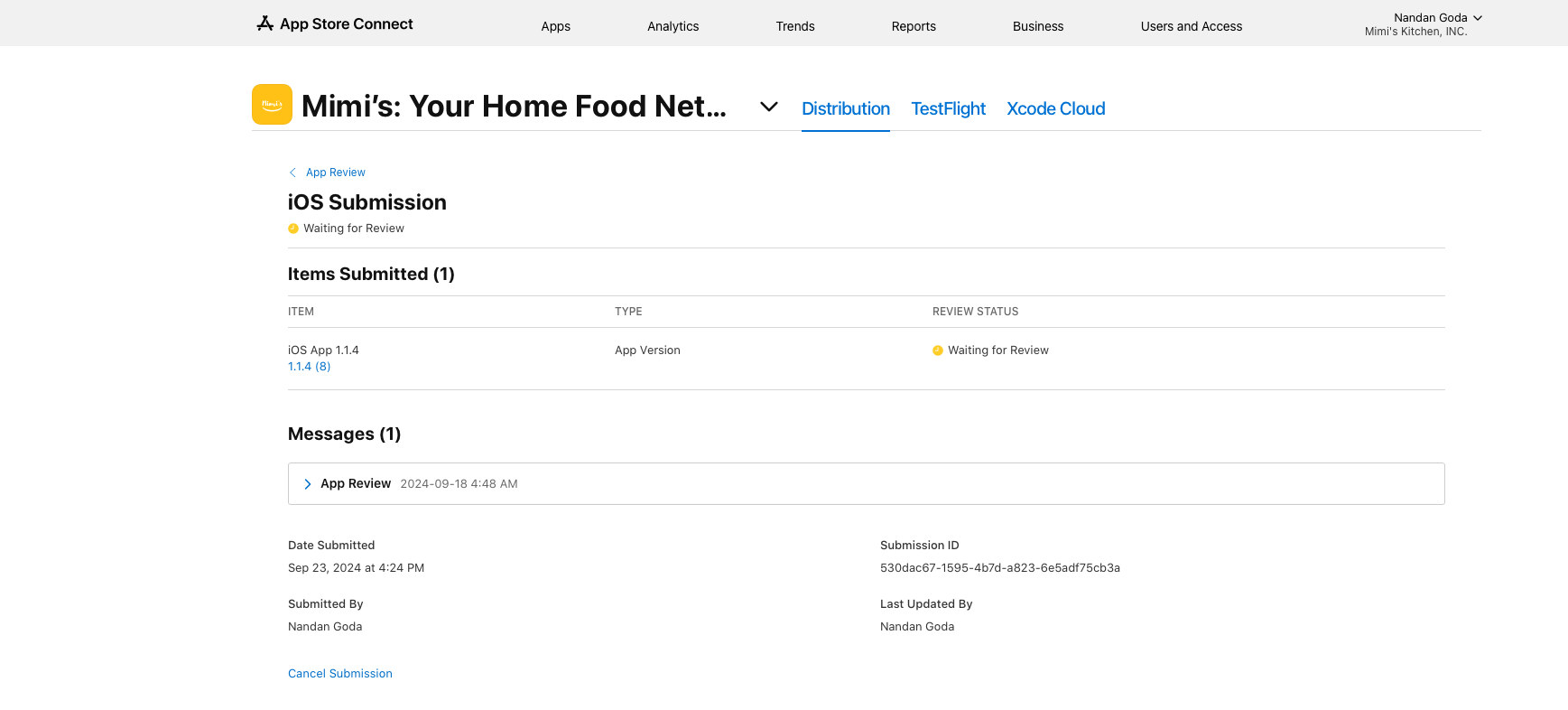This screenshot has height=710, width=1568.
Task: Open the 1.1.4 (8) build link
Action: (x=310, y=367)
